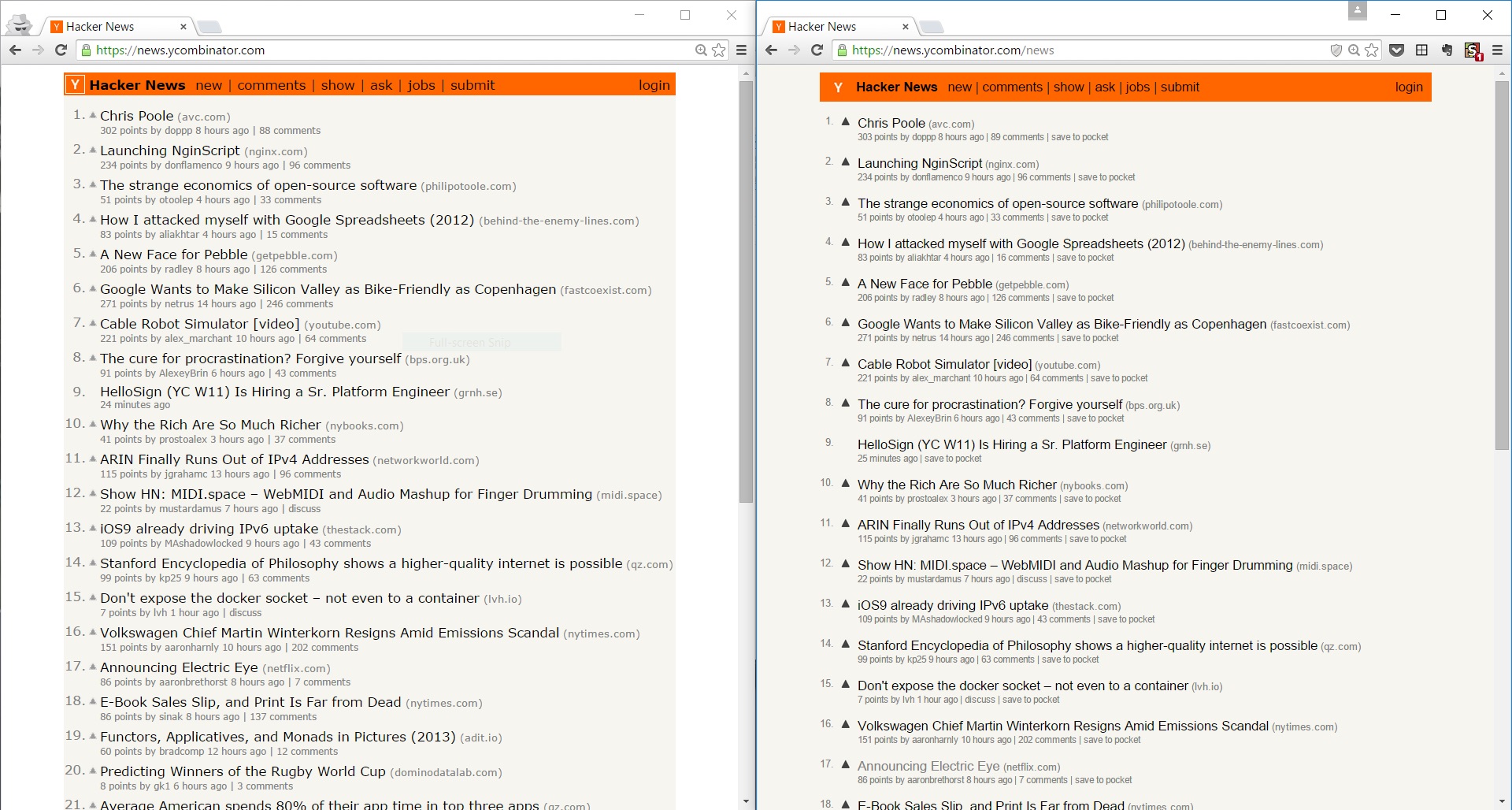Screen dimensions: 1512x810
Task: Upvote 'iOS9 already driving IPv6 uptake' in left window
Action: (x=93, y=528)
